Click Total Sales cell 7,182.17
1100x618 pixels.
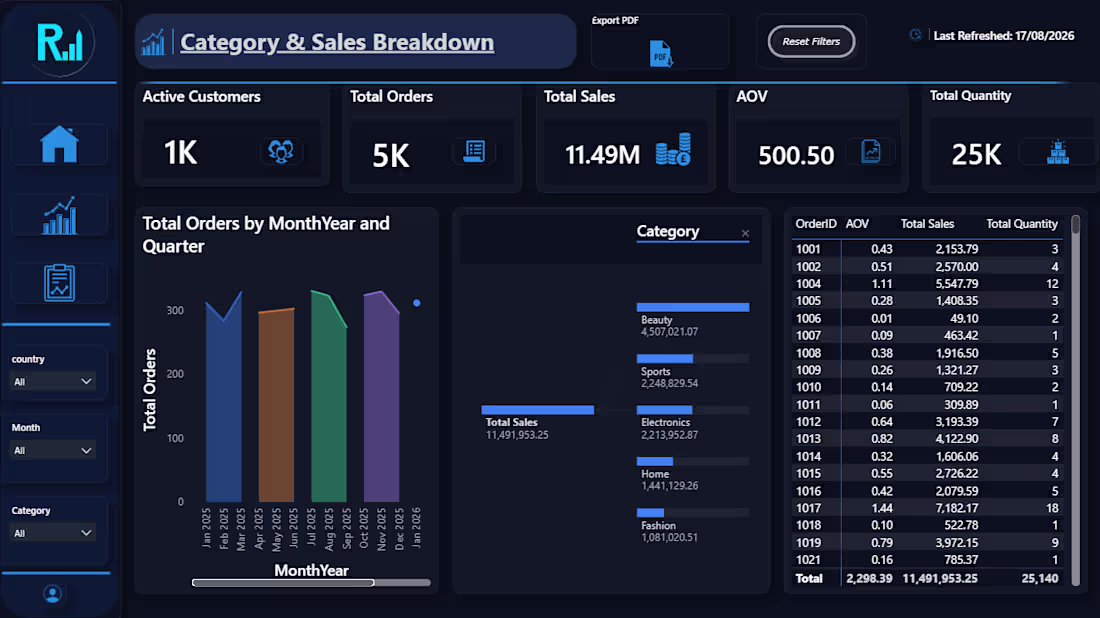(957, 508)
